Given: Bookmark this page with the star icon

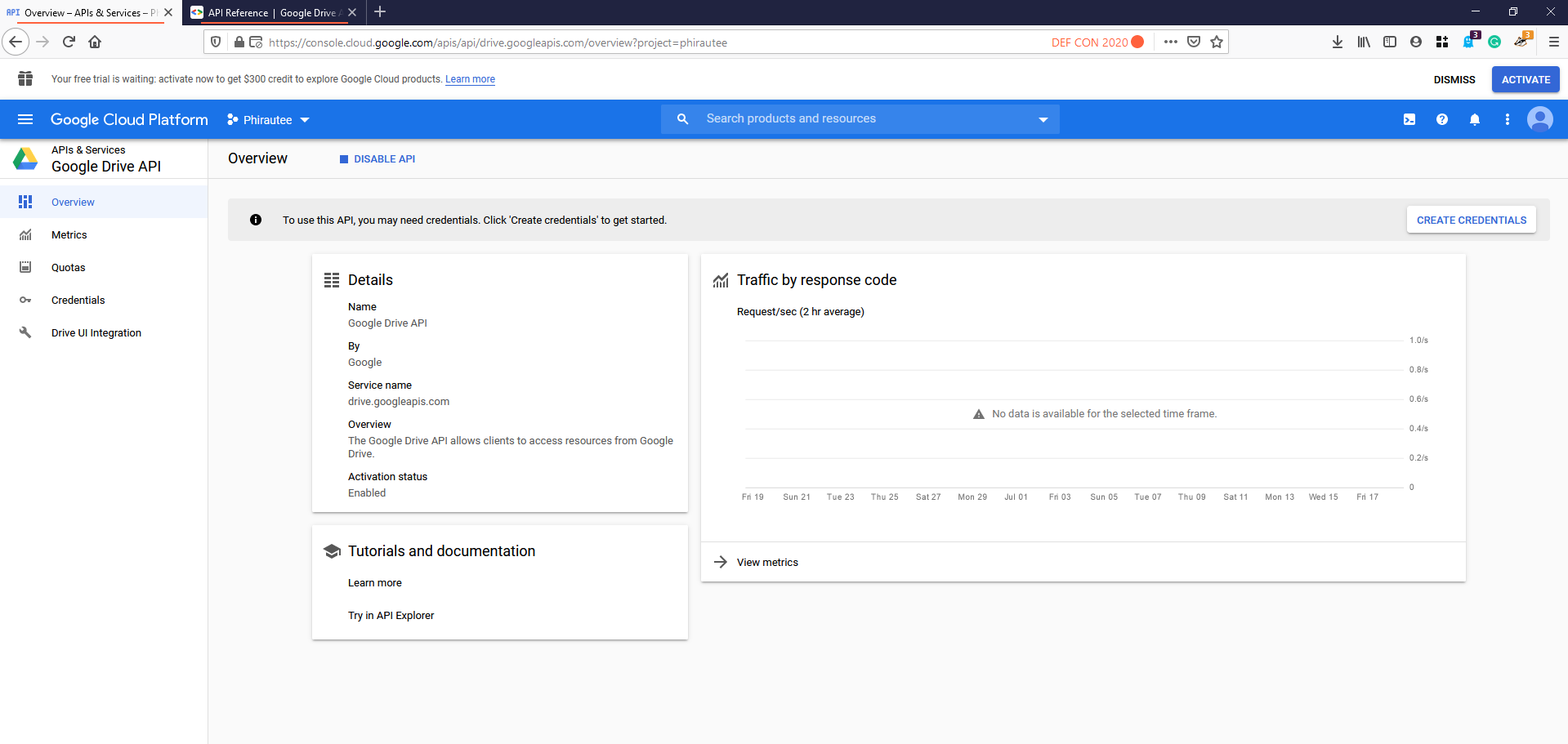Looking at the screenshot, I should coord(1217,42).
